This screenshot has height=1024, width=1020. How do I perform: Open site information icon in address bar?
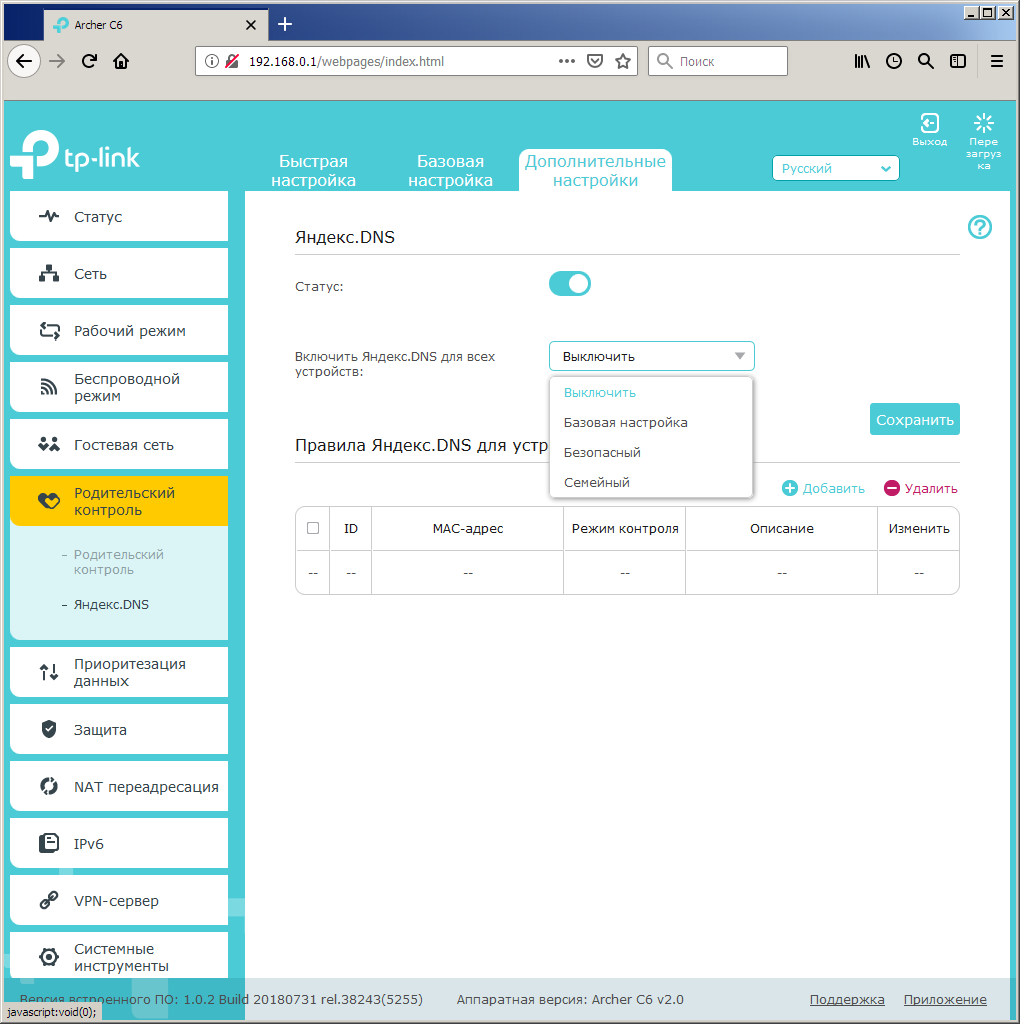212,61
